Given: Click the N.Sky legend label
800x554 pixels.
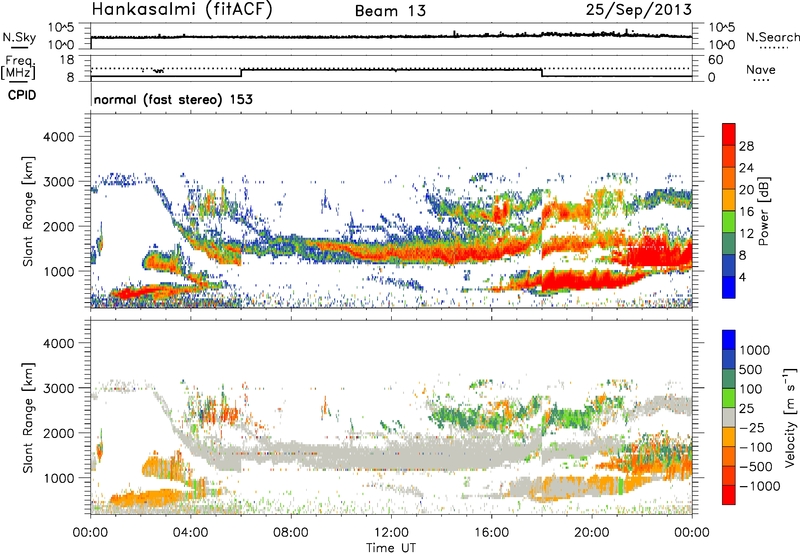Looking at the screenshot, I should tap(19, 37).
